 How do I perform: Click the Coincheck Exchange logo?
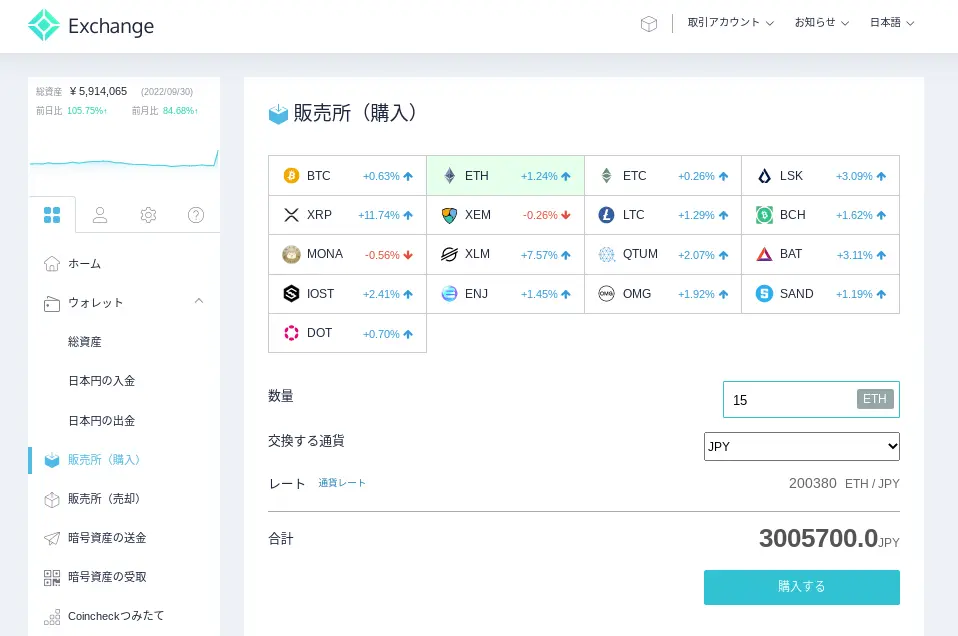pyautogui.click(x=91, y=26)
